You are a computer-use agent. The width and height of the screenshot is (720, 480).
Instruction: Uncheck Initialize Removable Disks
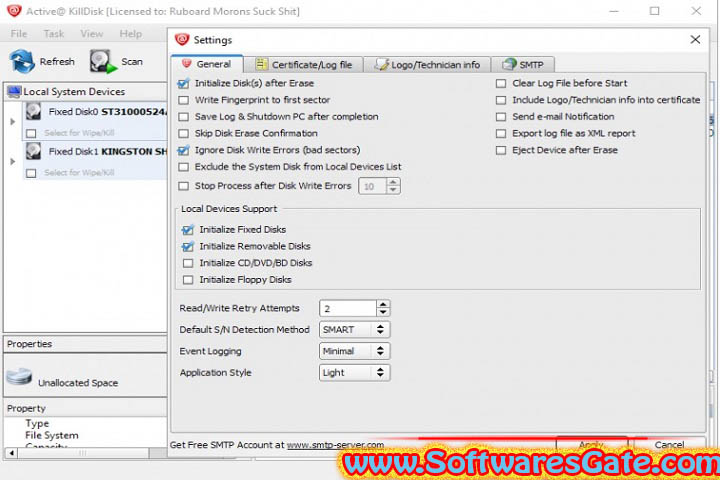[188, 247]
